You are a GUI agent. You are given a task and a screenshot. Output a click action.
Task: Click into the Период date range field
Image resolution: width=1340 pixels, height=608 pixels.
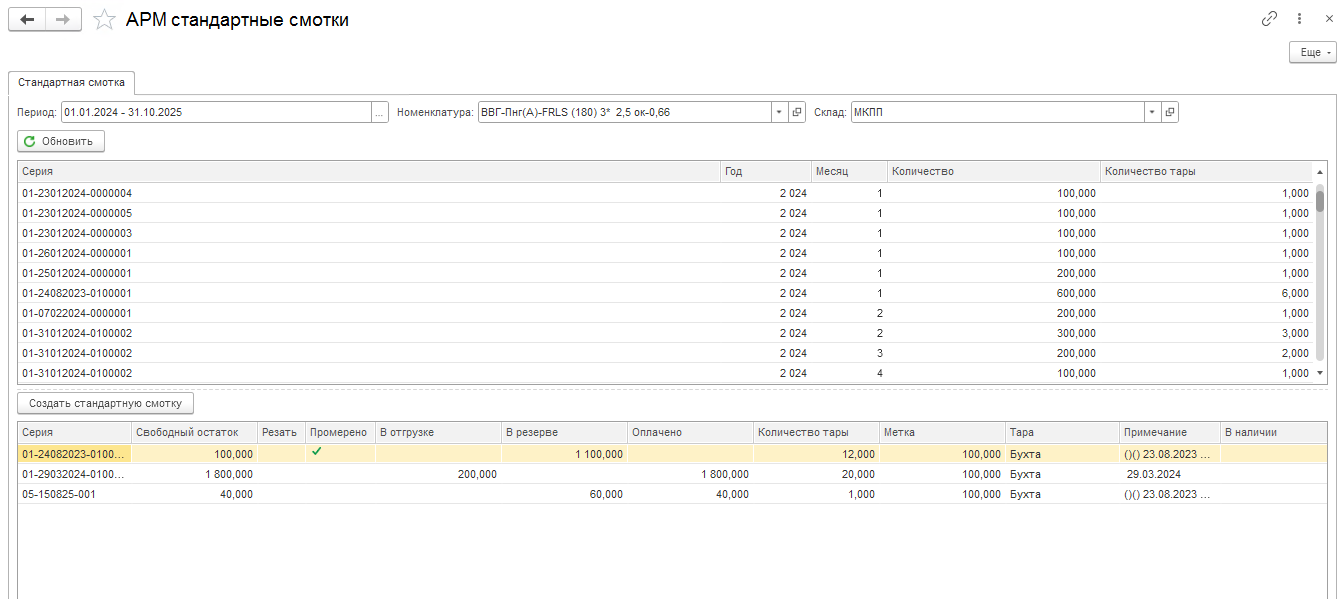click(215, 113)
